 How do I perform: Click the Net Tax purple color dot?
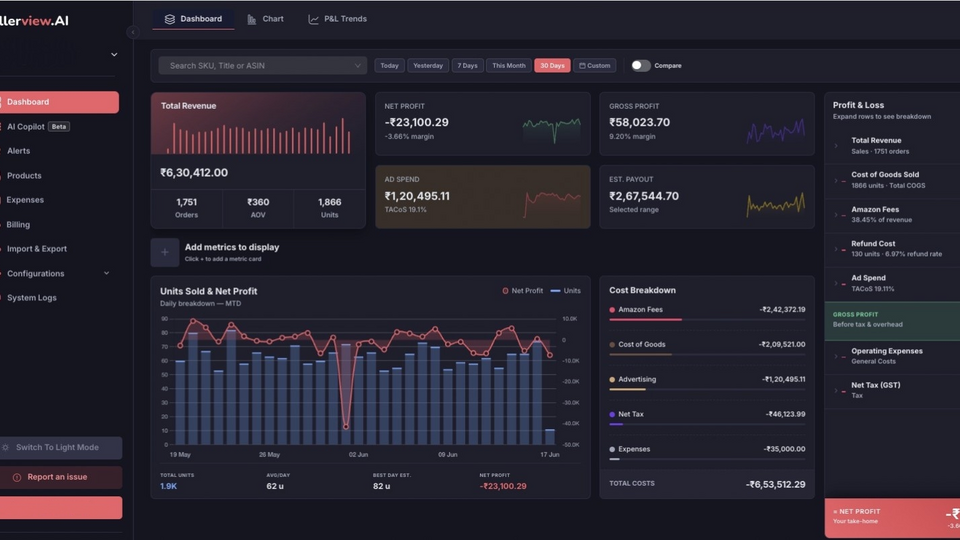pyautogui.click(x=612, y=414)
